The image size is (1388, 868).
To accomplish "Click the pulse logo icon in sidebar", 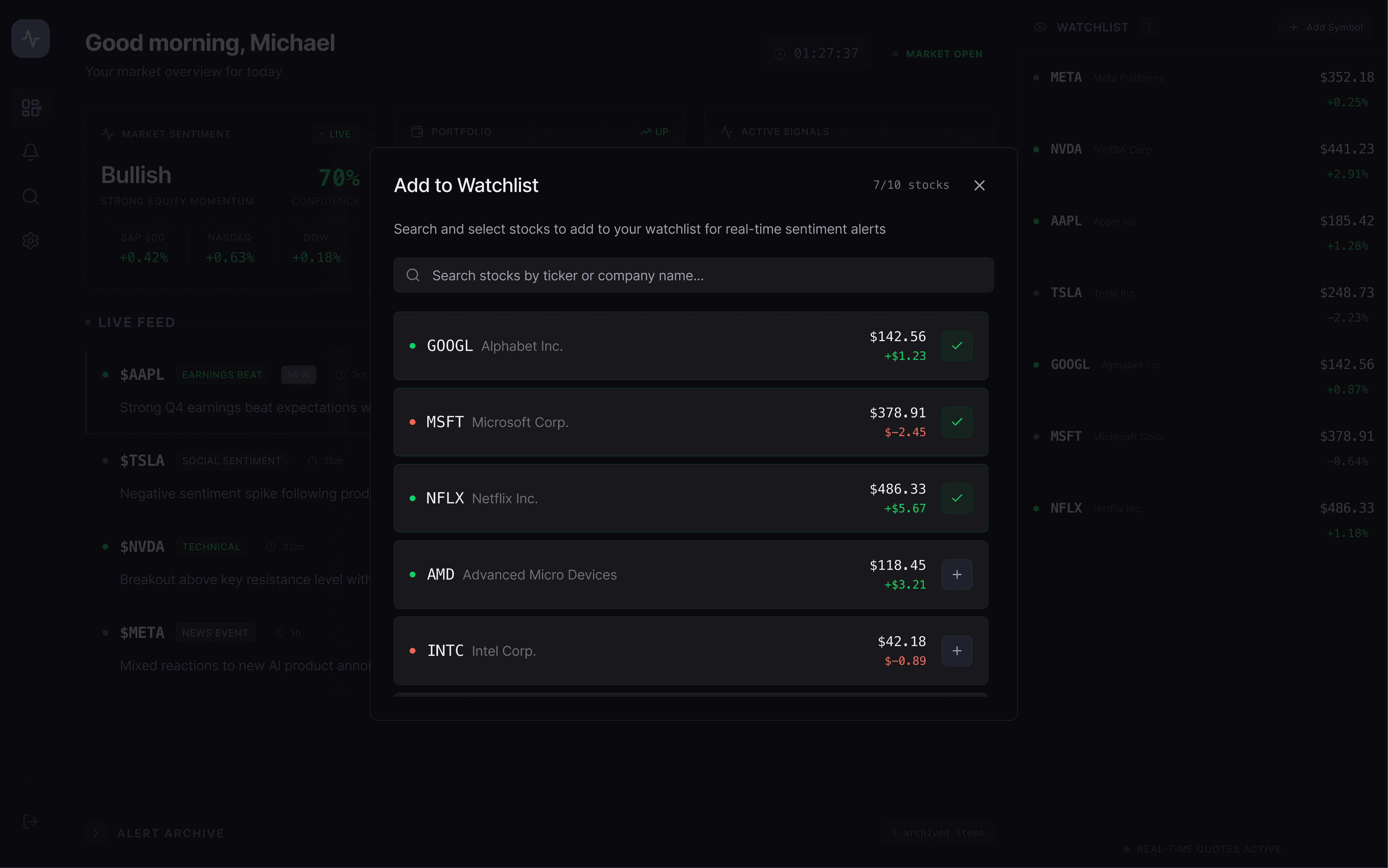I will (x=30, y=39).
